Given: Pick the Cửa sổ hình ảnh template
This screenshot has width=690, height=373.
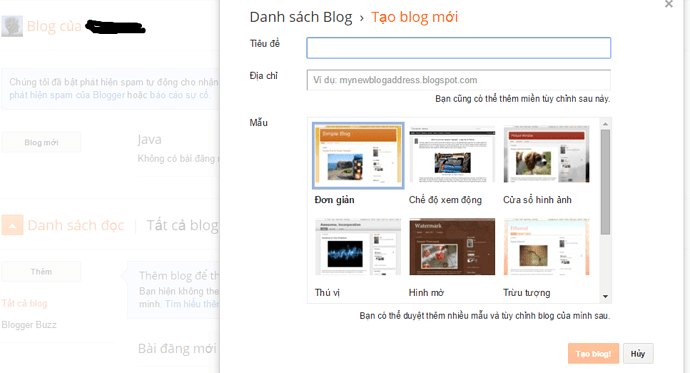Looking at the screenshot, I should [546, 154].
